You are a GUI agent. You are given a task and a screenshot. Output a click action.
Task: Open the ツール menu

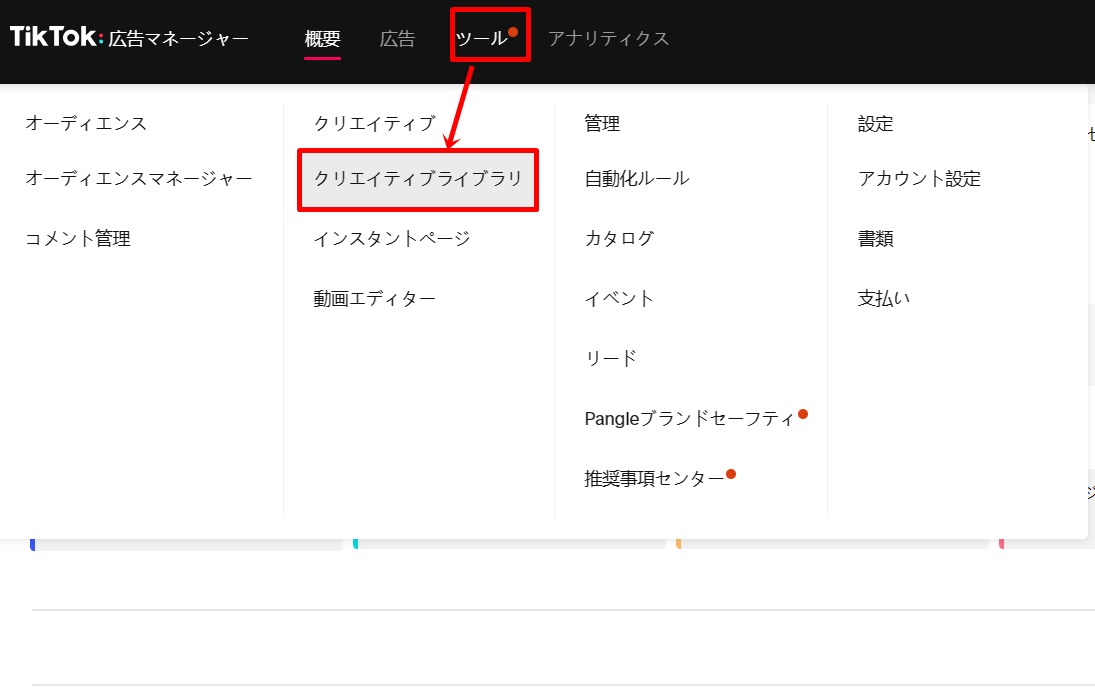click(x=481, y=39)
